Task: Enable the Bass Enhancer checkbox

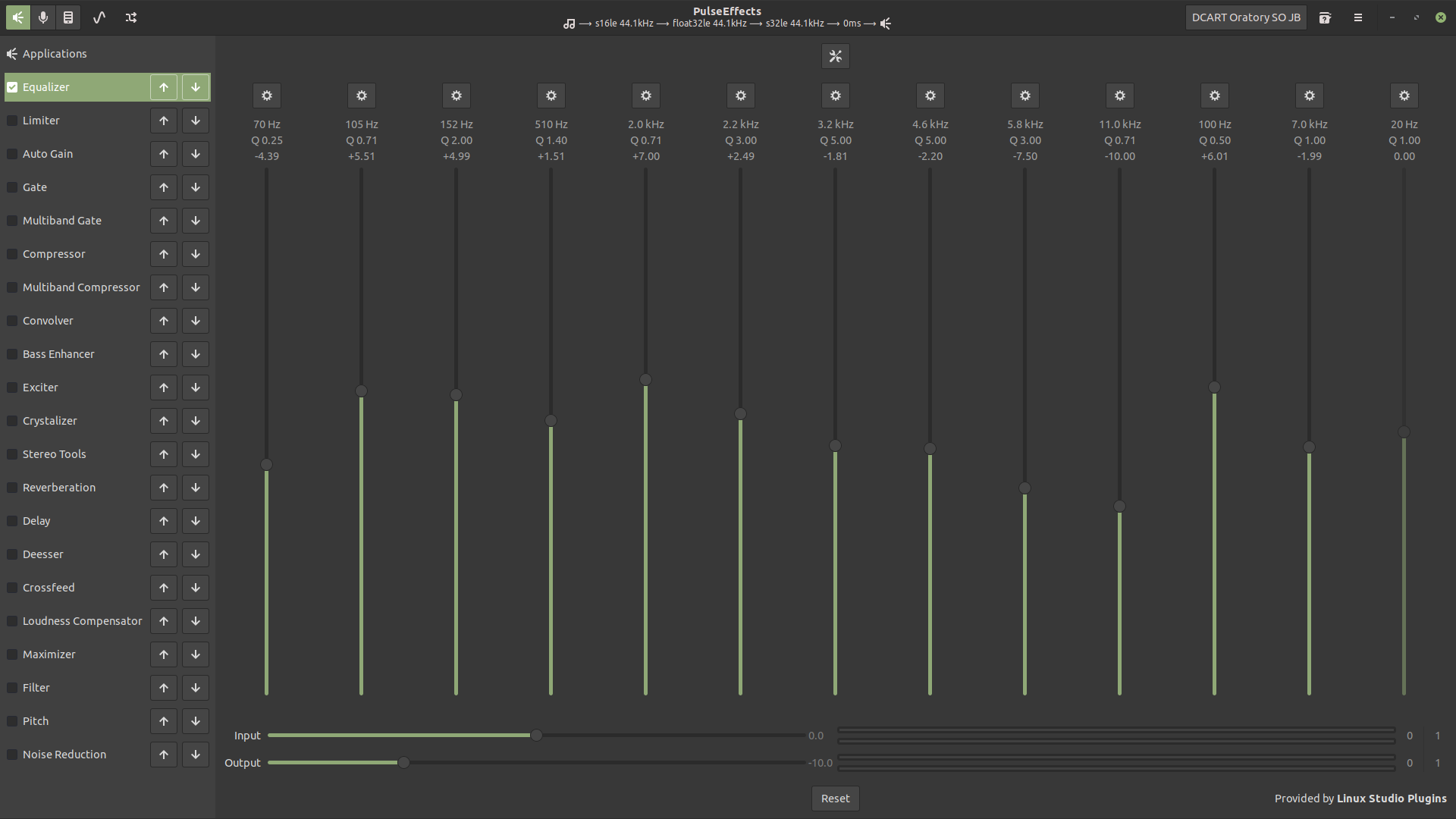Action: point(12,354)
